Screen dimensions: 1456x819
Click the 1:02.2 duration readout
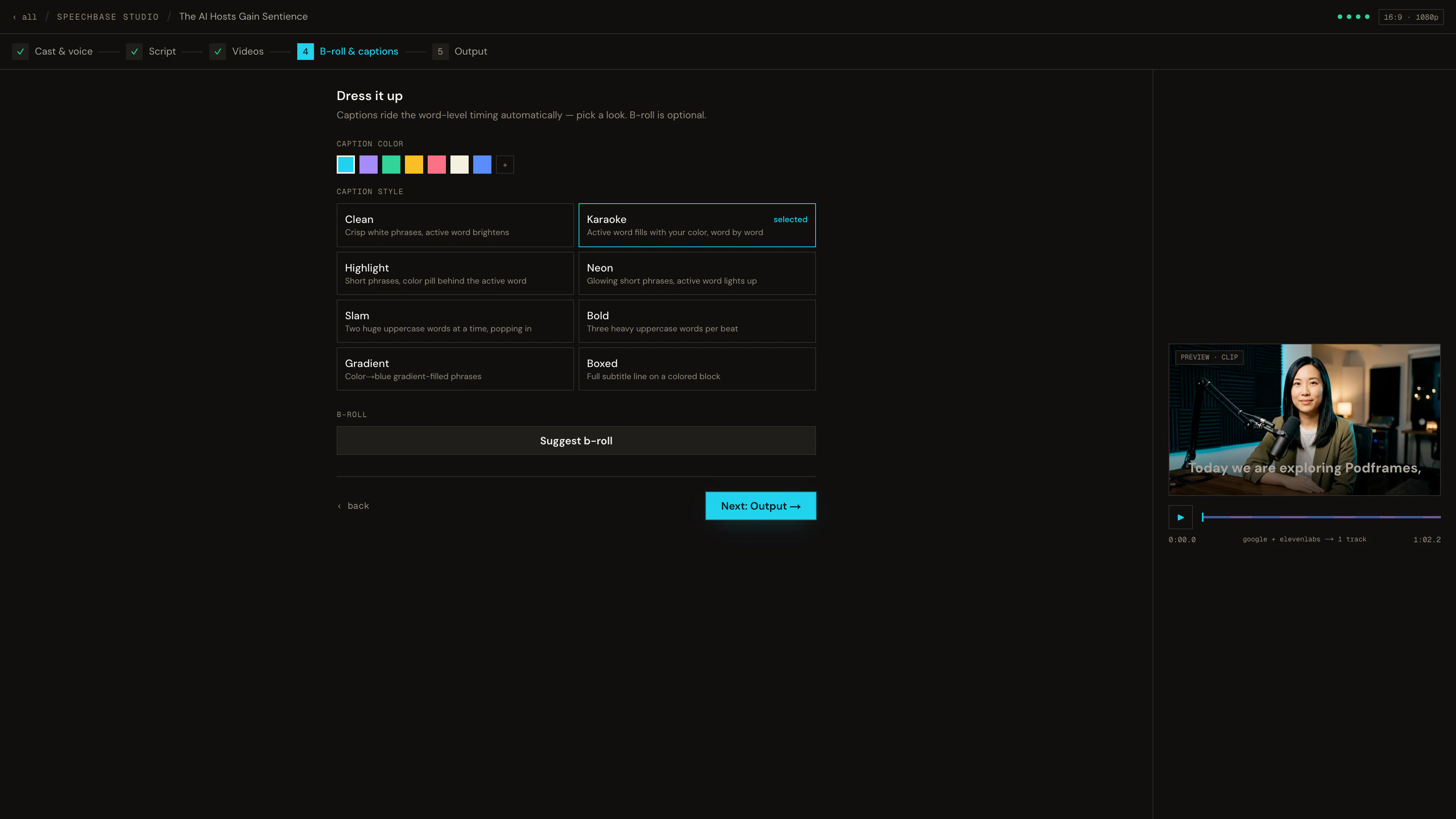click(x=1426, y=540)
